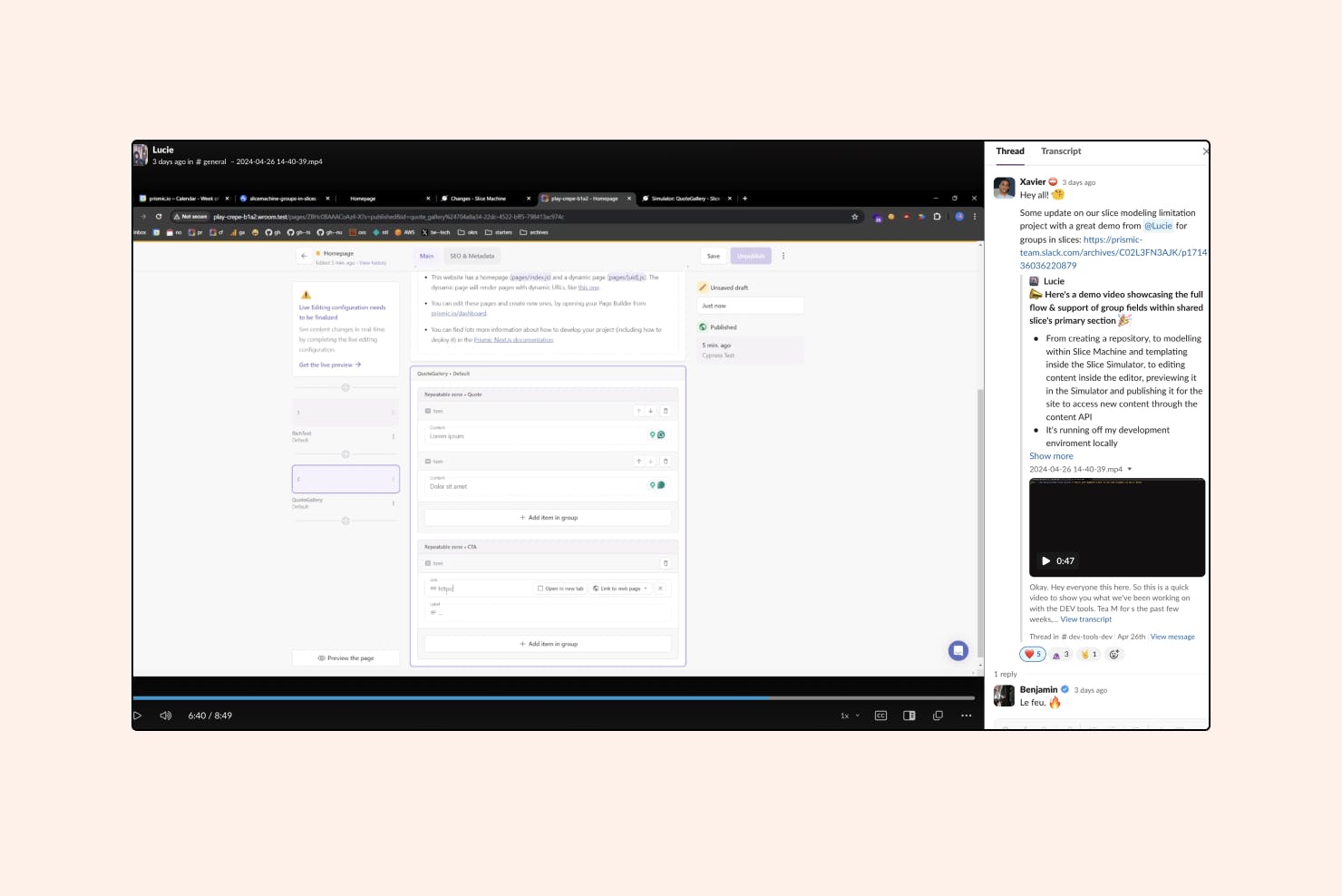Click the Xavier sender name
Image resolution: width=1342 pixels, height=896 pixels.
tap(1032, 181)
